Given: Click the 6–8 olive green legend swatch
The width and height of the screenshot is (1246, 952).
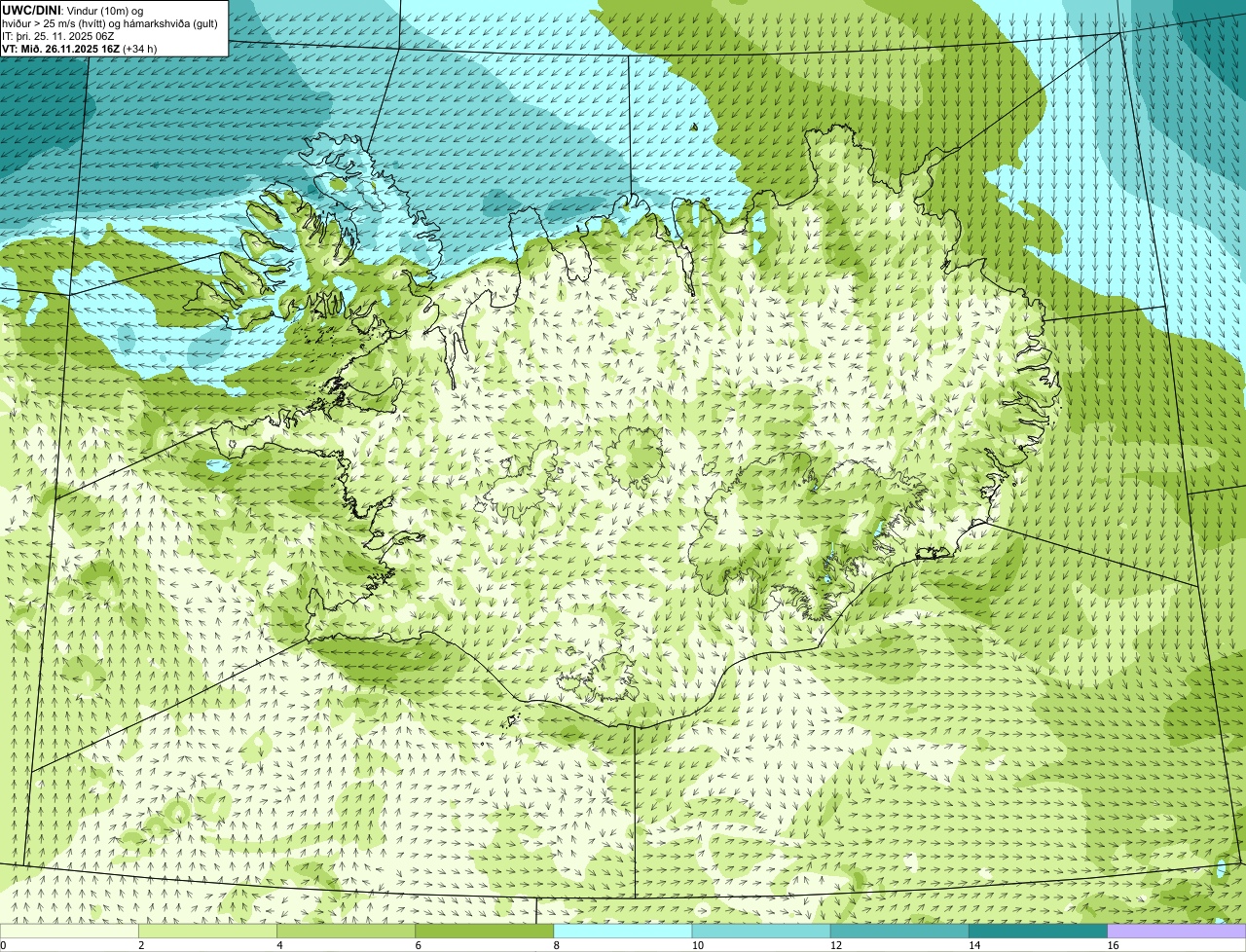Looking at the screenshot, I should tap(485, 931).
